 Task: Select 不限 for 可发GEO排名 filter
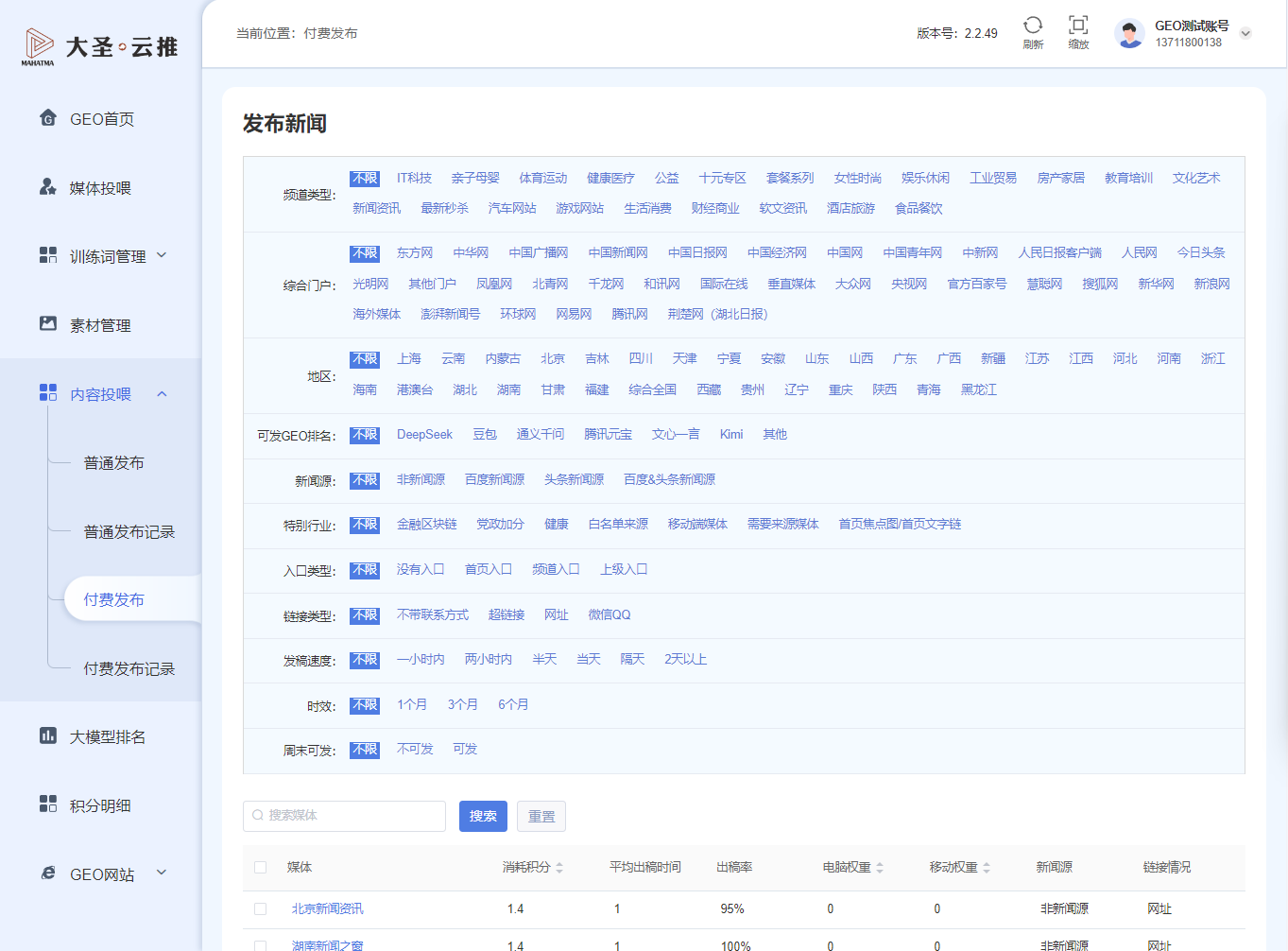pos(365,435)
